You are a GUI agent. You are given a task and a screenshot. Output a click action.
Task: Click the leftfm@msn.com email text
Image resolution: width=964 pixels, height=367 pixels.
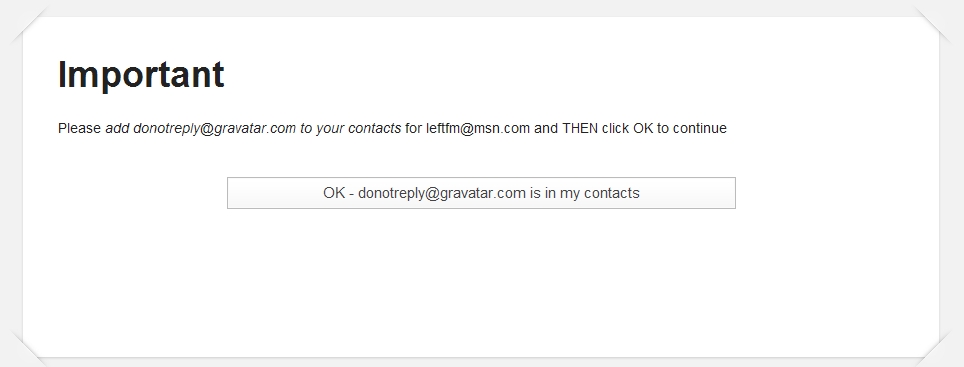pos(478,128)
